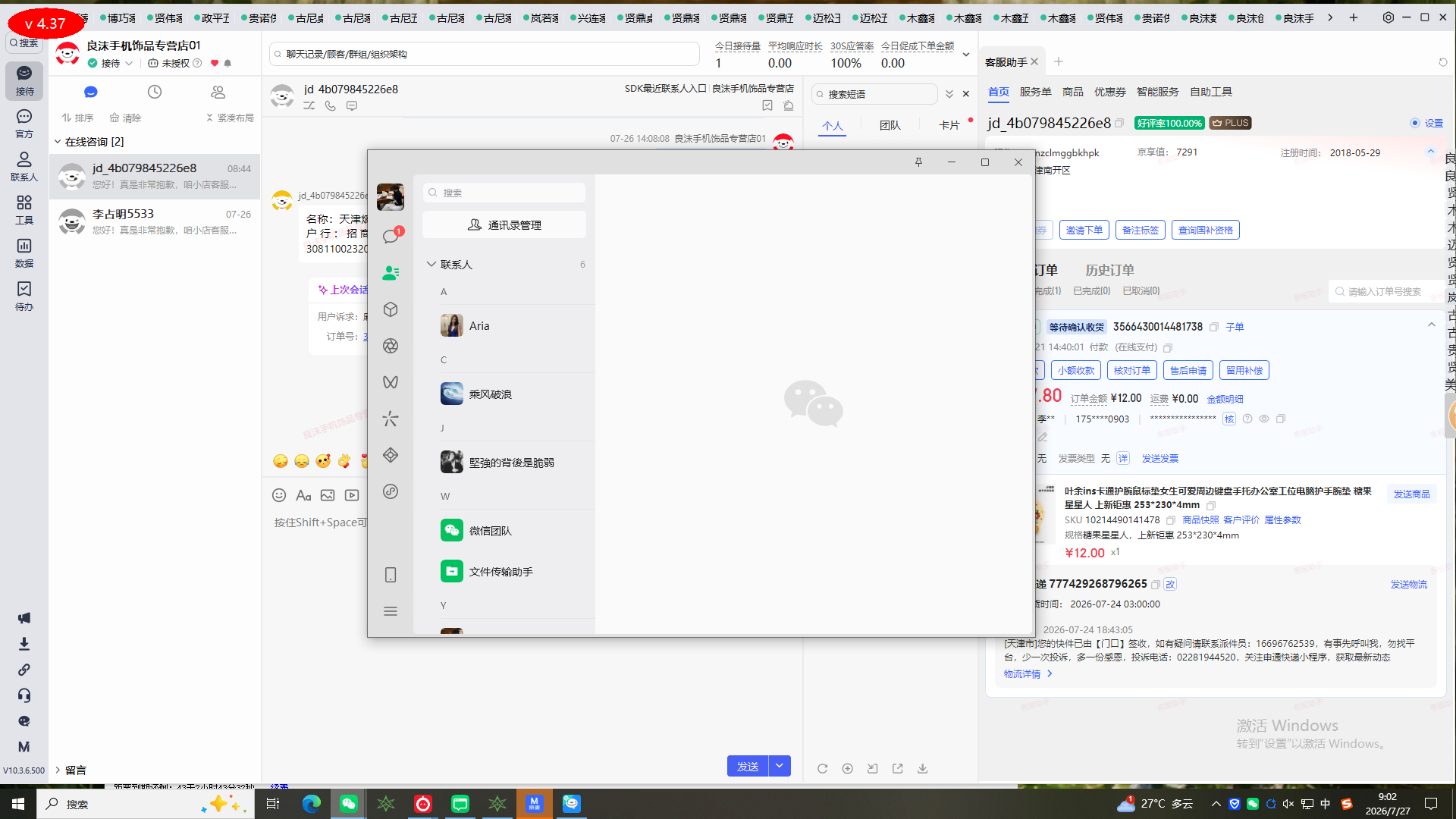Collapse the customer info chevron near 注册时间
Screen dimensions: 1456x819
point(1431,152)
